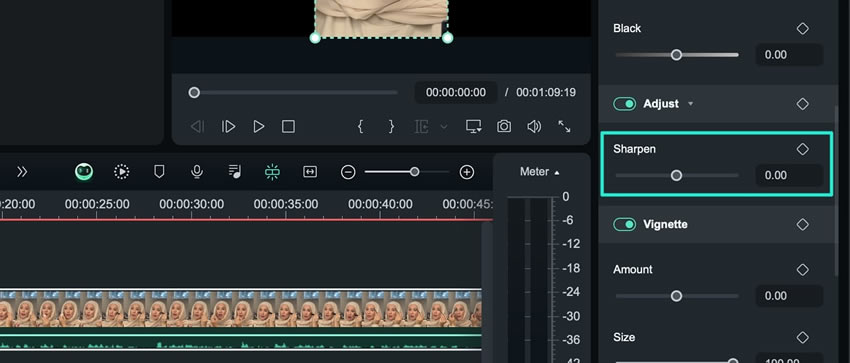Click the current timecode 00:00:00:00 field

[456, 93]
